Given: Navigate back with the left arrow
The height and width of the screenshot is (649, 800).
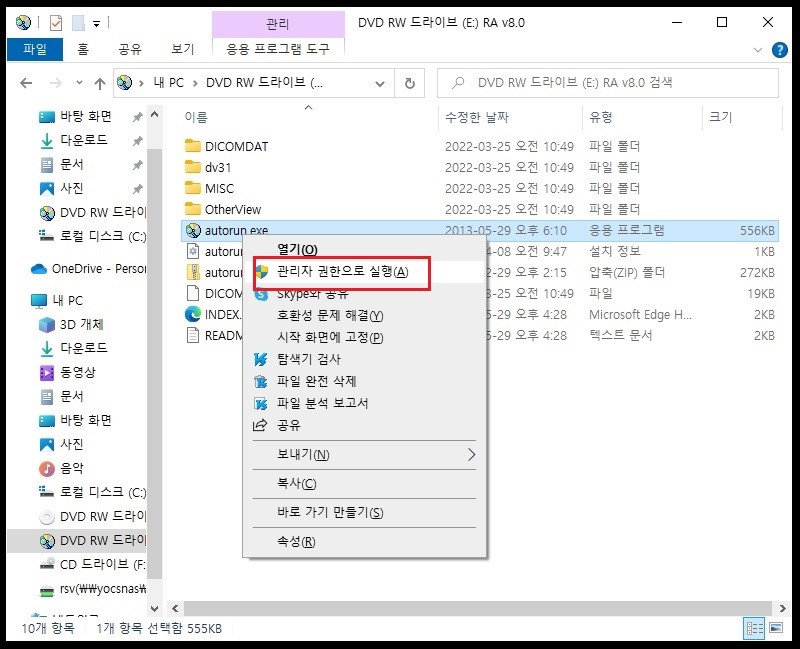Looking at the screenshot, I should (x=24, y=83).
